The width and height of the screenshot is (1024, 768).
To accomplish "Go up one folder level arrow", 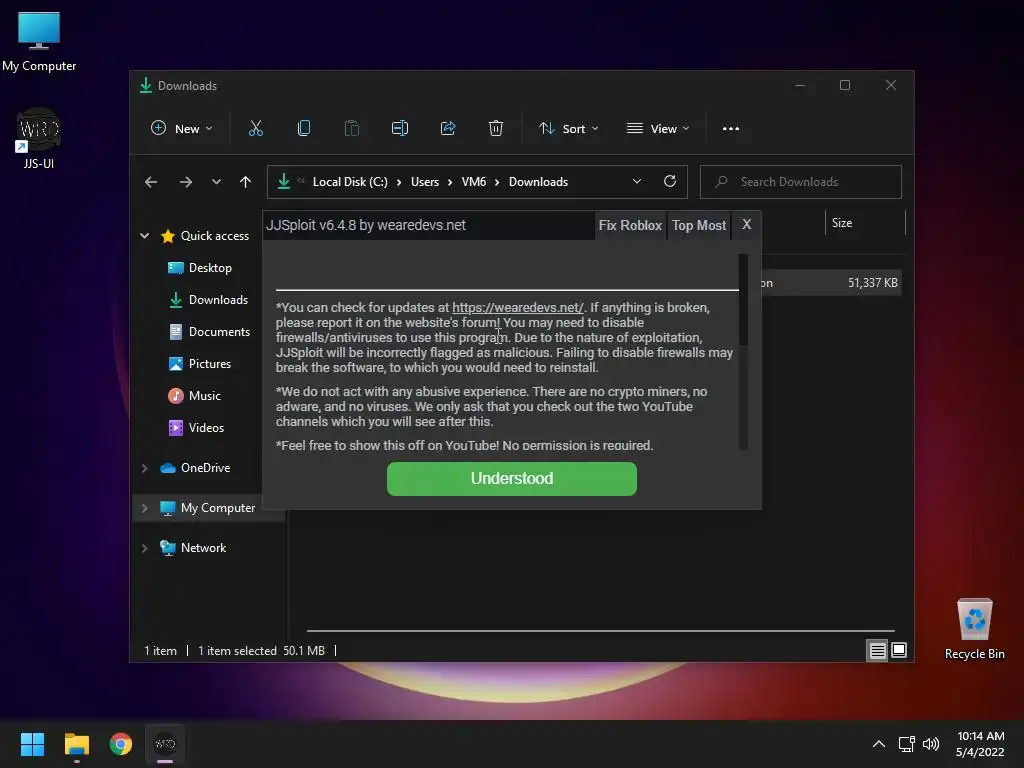I will point(245,182).
